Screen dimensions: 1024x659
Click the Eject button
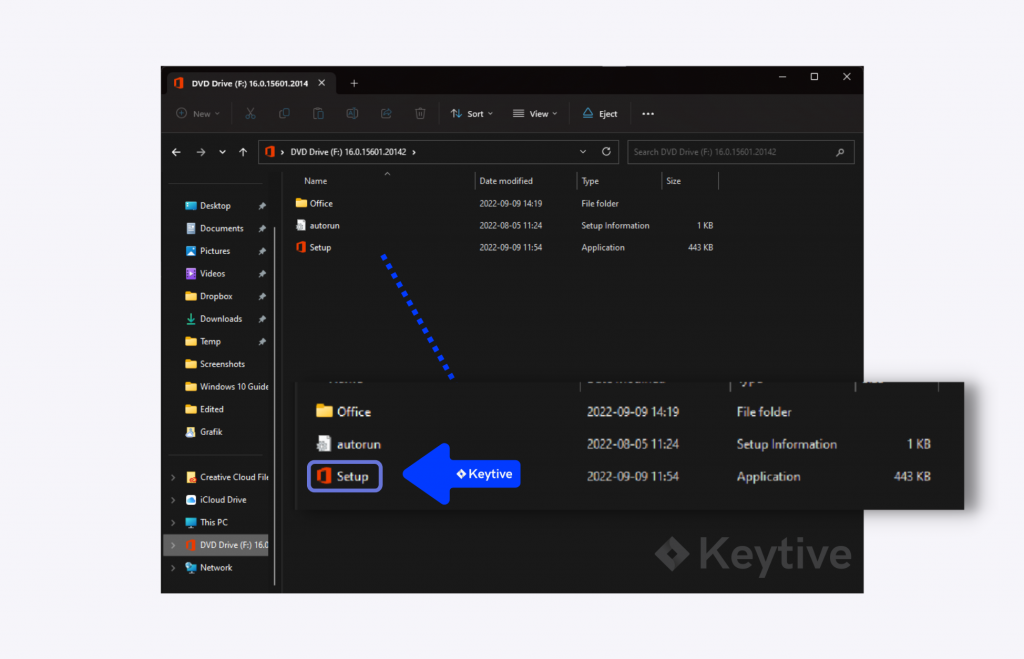(600, 114)
